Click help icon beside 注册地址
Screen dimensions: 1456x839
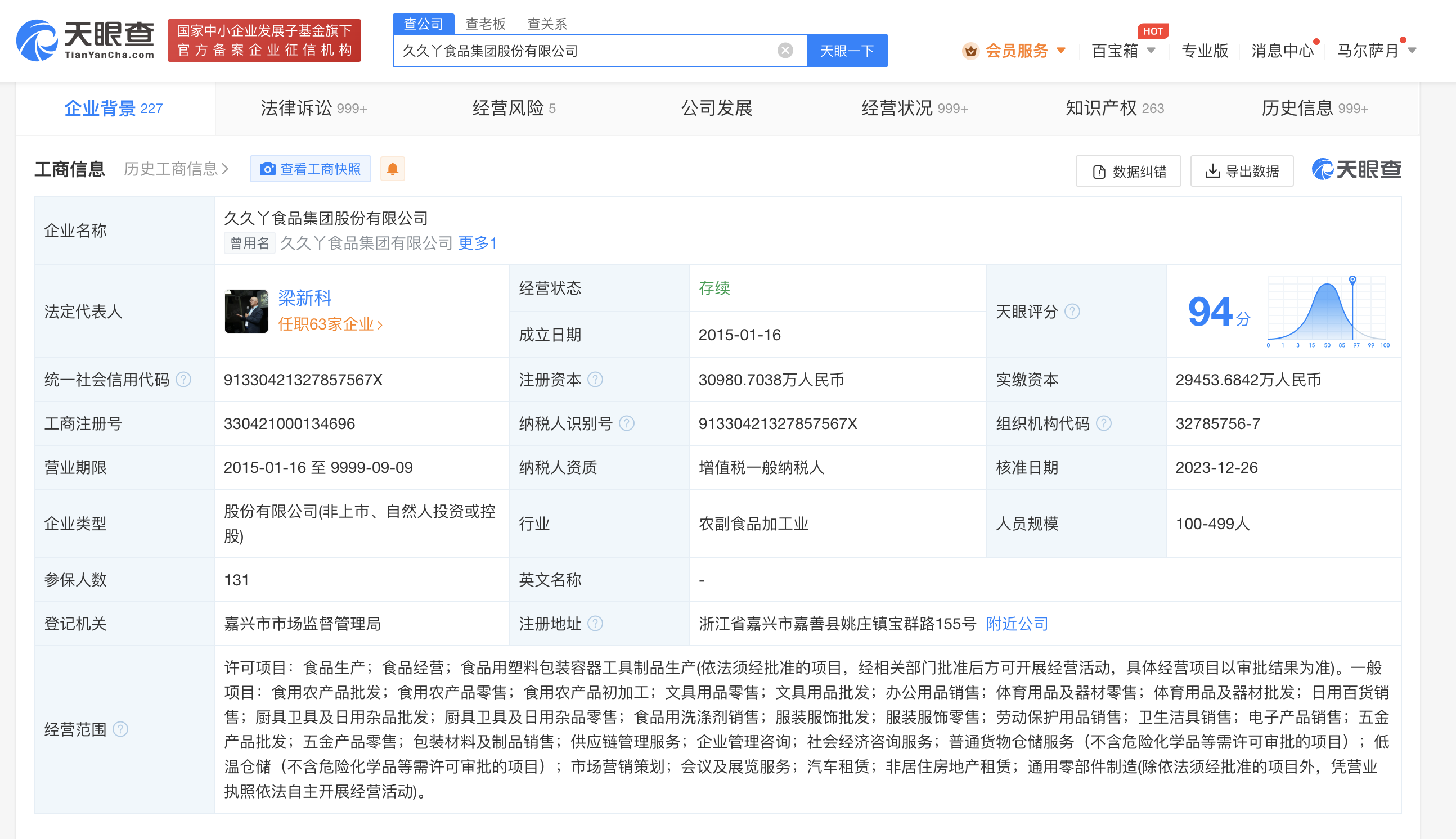[x=595, y=624]
